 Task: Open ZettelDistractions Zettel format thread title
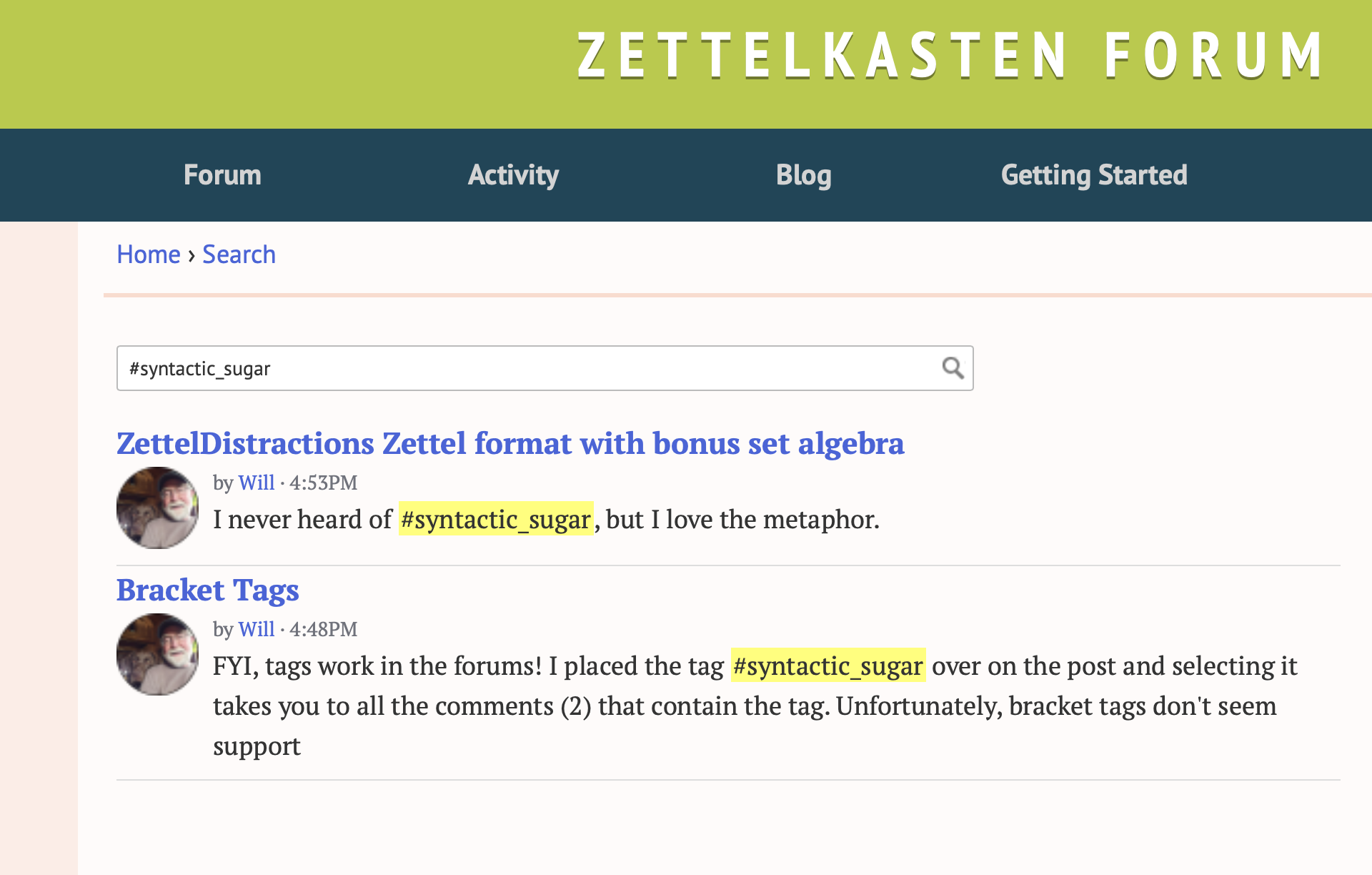click(x=510, y=443)
